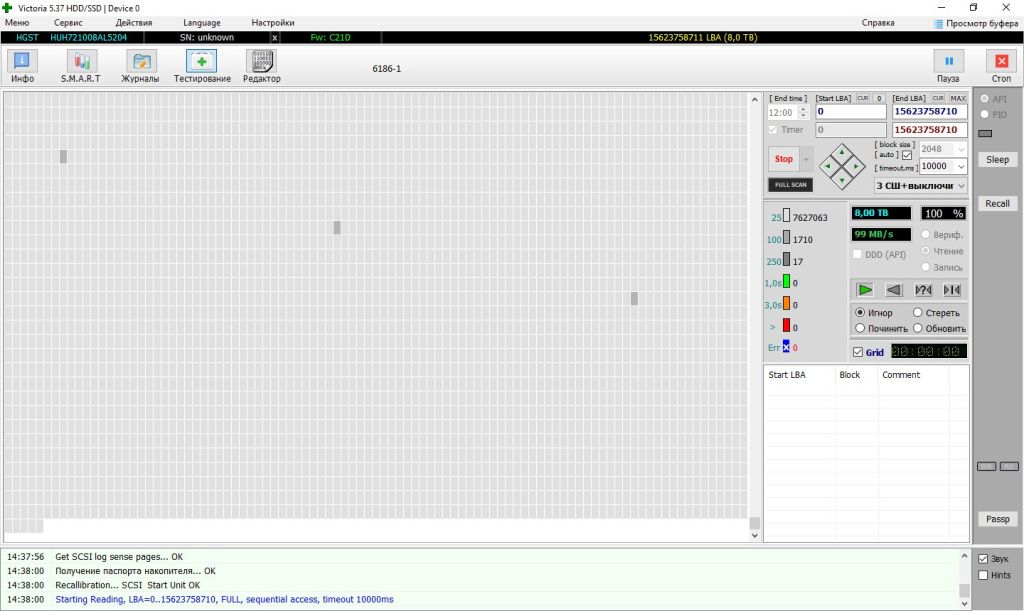Select the reverse scan direction arrow
Screen dimensions: 1024x611
(893, 290)
